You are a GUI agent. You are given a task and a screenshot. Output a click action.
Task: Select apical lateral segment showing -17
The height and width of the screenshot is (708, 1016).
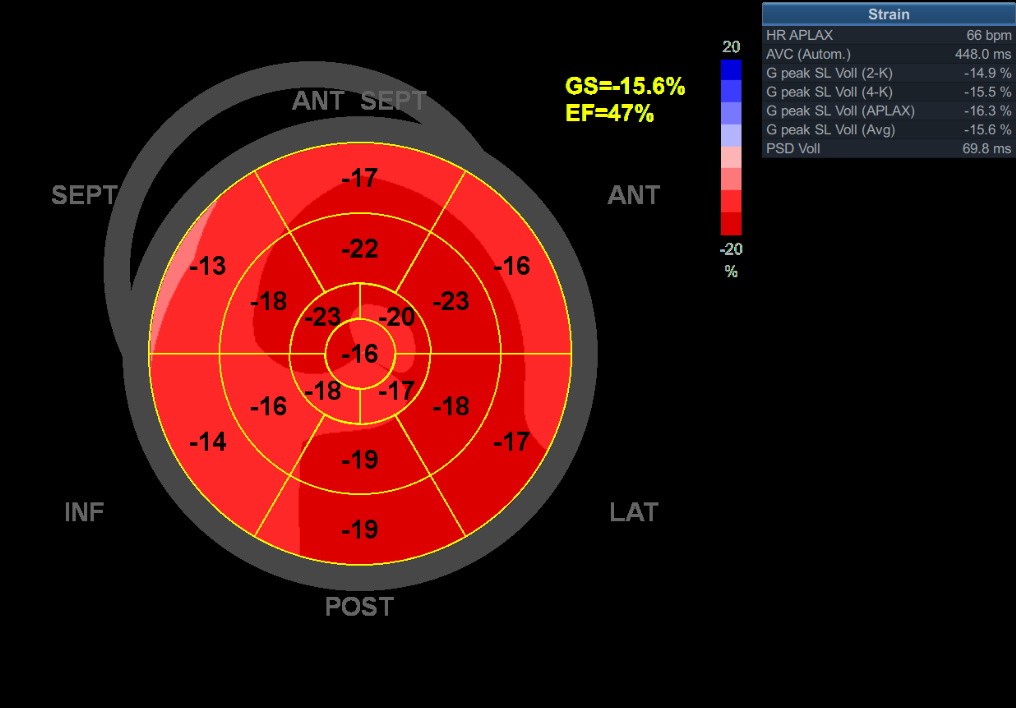pyautogui.click(x=397, y=391)
